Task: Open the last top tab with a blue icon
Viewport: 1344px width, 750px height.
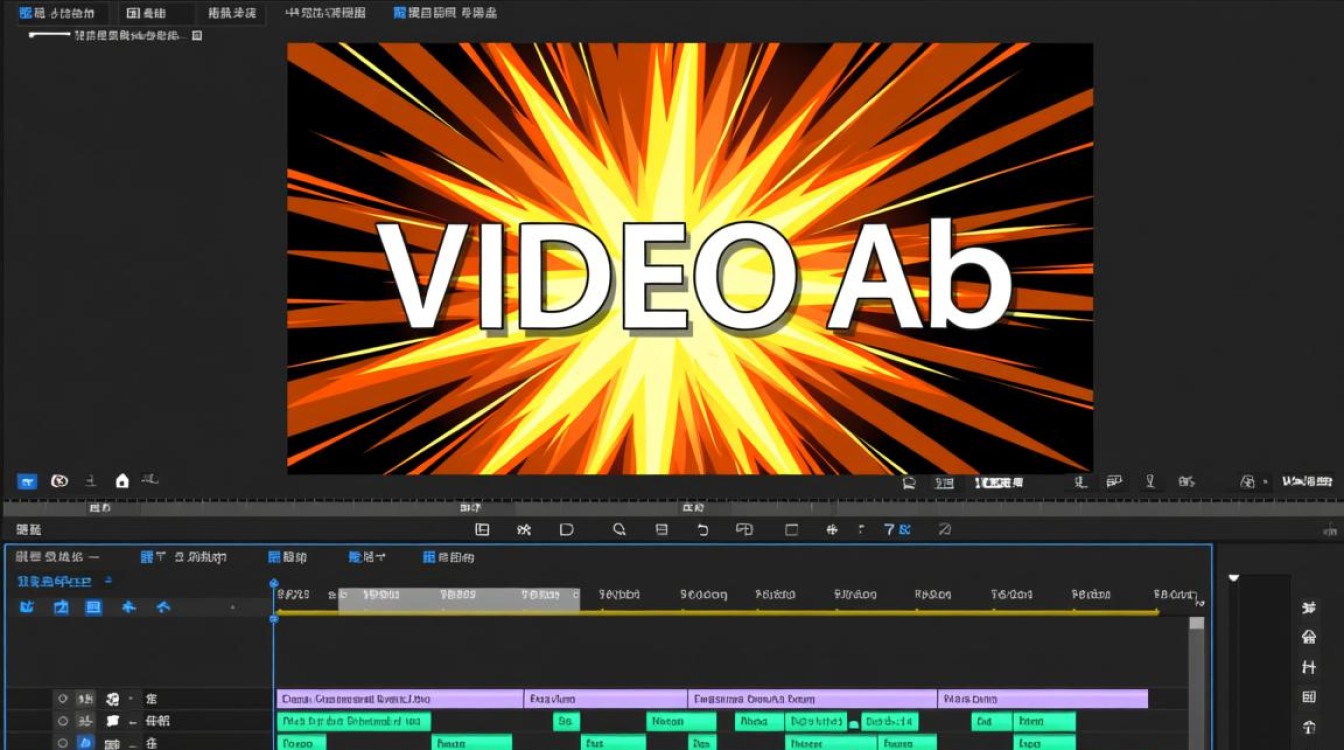Action: tap(445, 13)
